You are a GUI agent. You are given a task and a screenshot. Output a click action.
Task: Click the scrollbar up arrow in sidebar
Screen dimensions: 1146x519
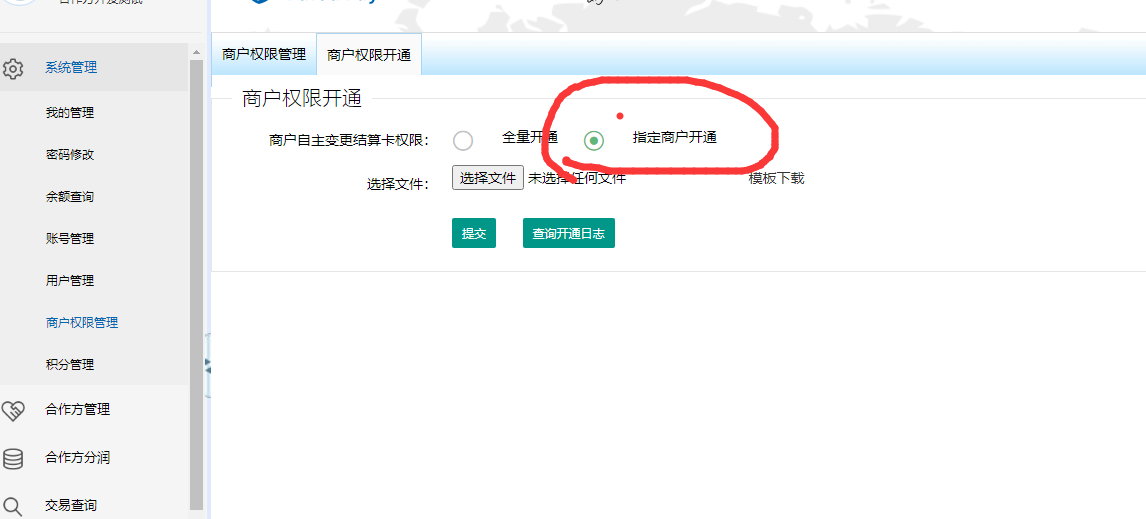coord(196,53)
